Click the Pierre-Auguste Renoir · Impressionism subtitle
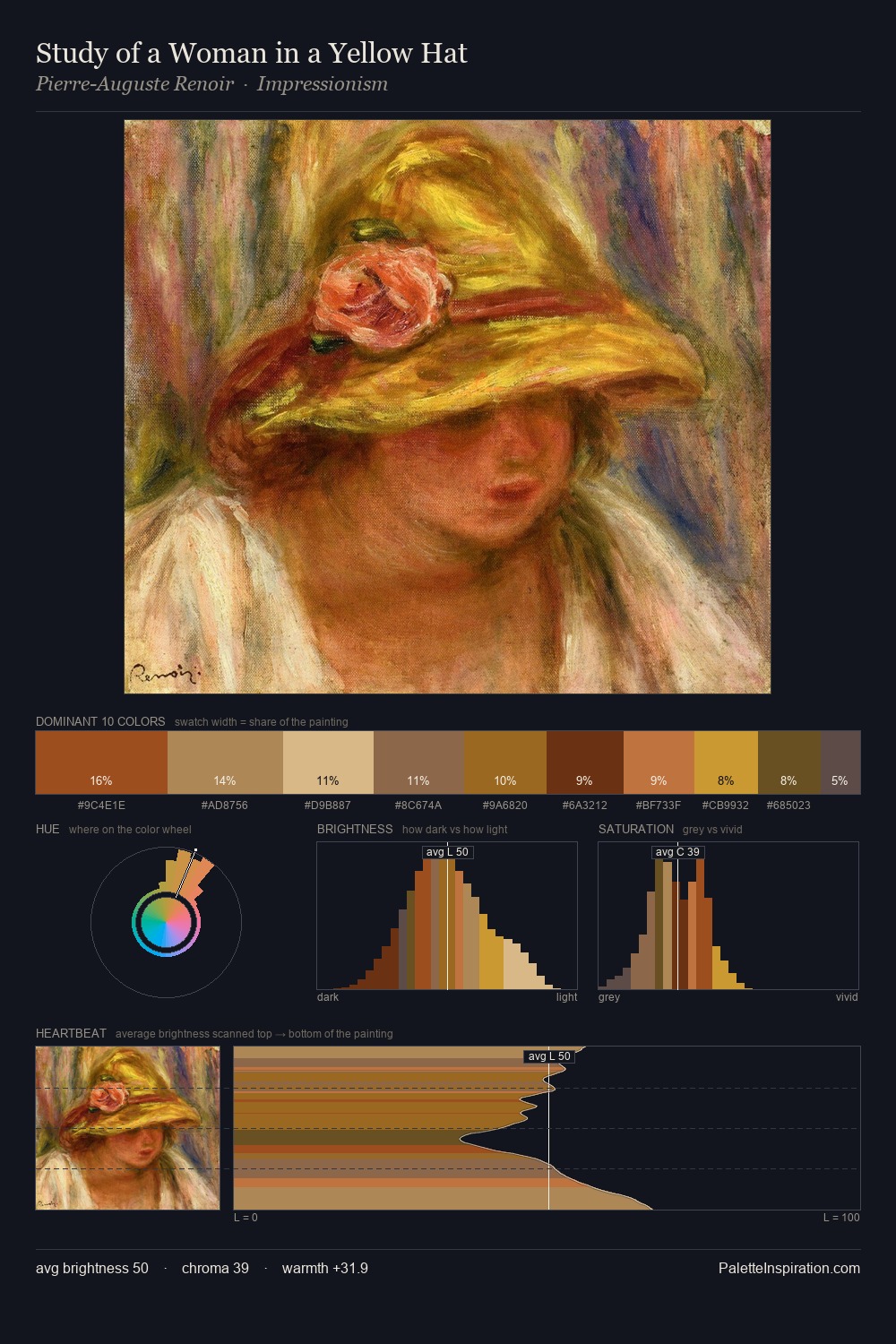This screenshot has height=1344, width=896. point(212,84)
